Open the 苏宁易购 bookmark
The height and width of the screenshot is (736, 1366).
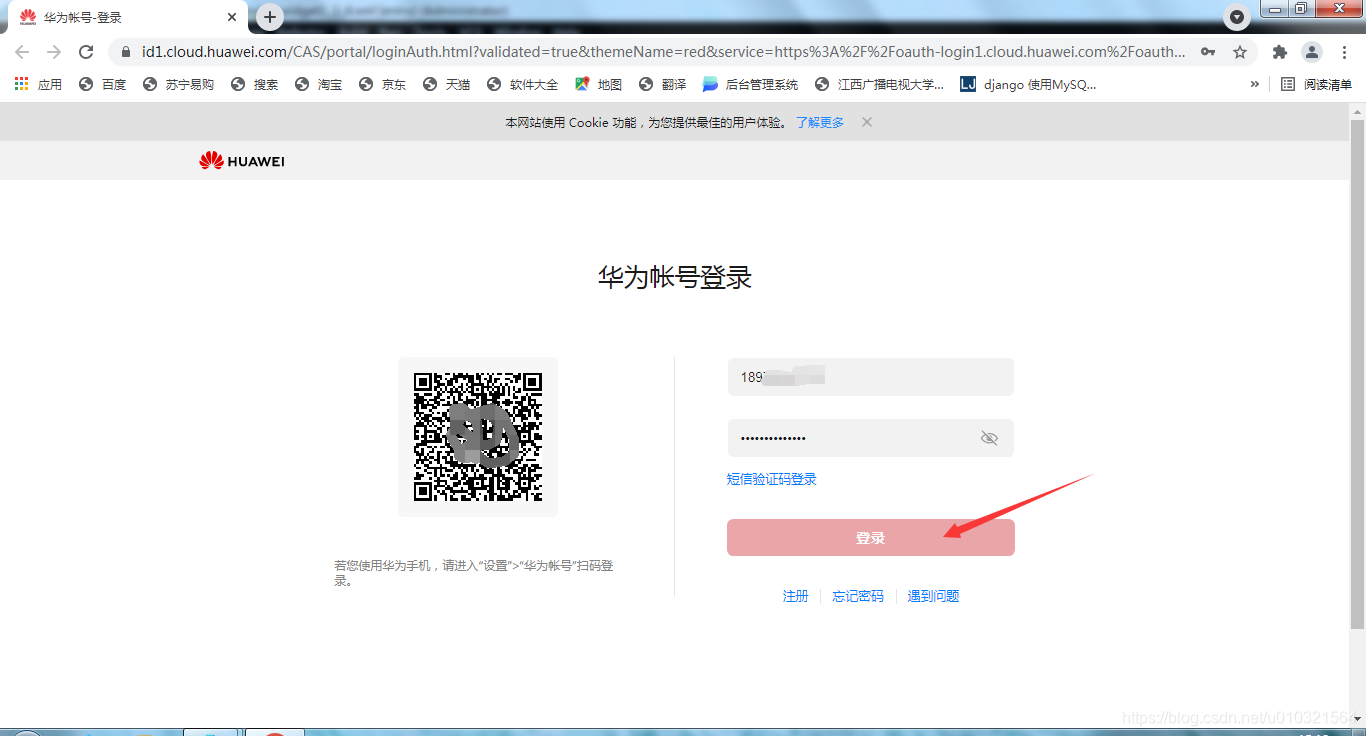tap(177, 85)
